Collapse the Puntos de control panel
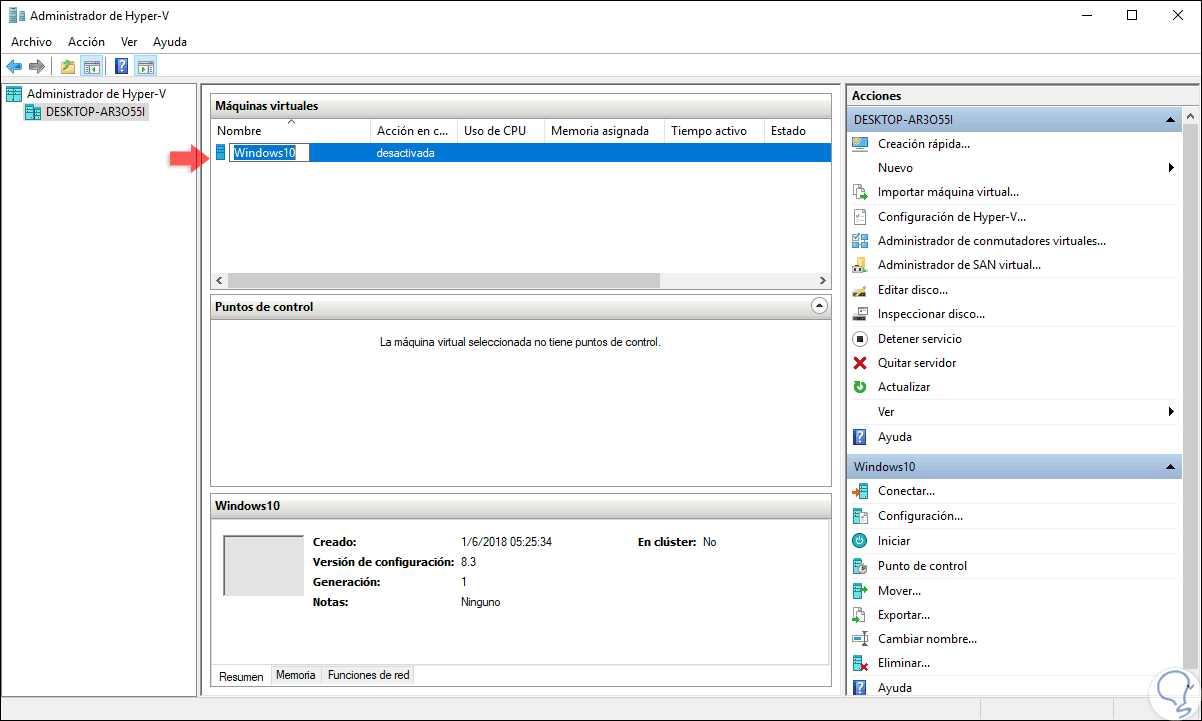 819,307
